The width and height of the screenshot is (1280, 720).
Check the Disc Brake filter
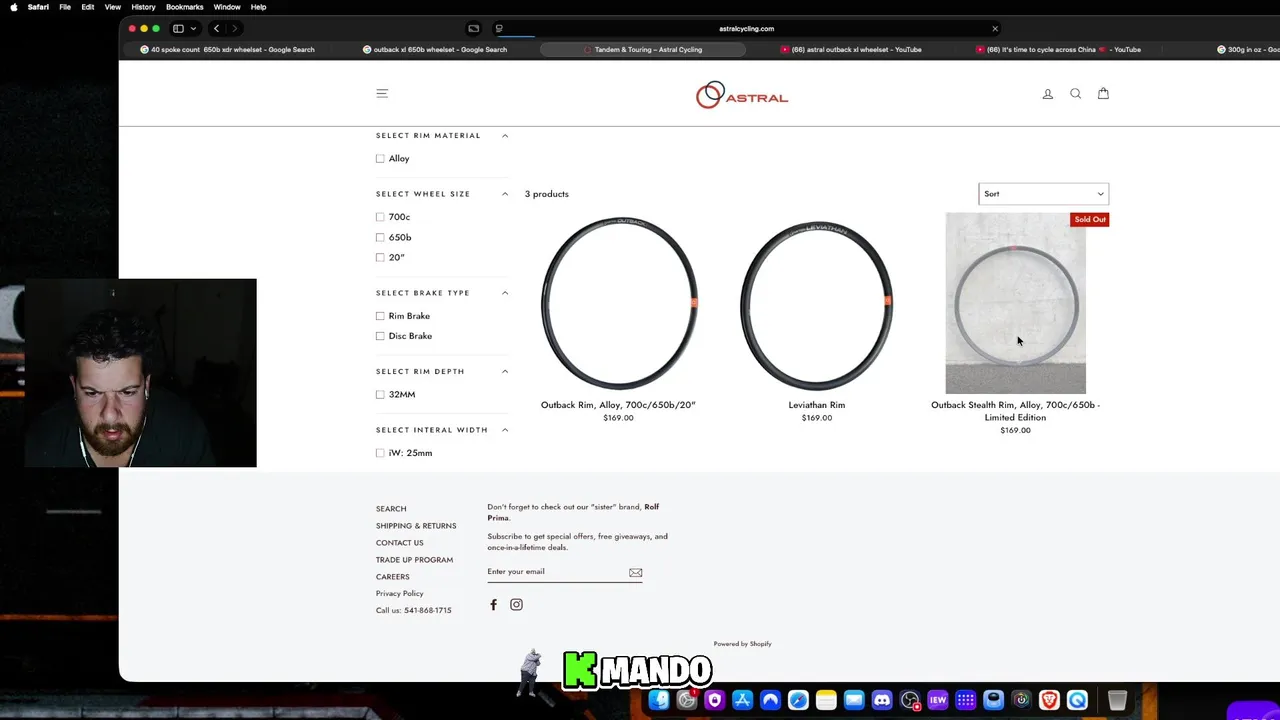coord(380,336)
